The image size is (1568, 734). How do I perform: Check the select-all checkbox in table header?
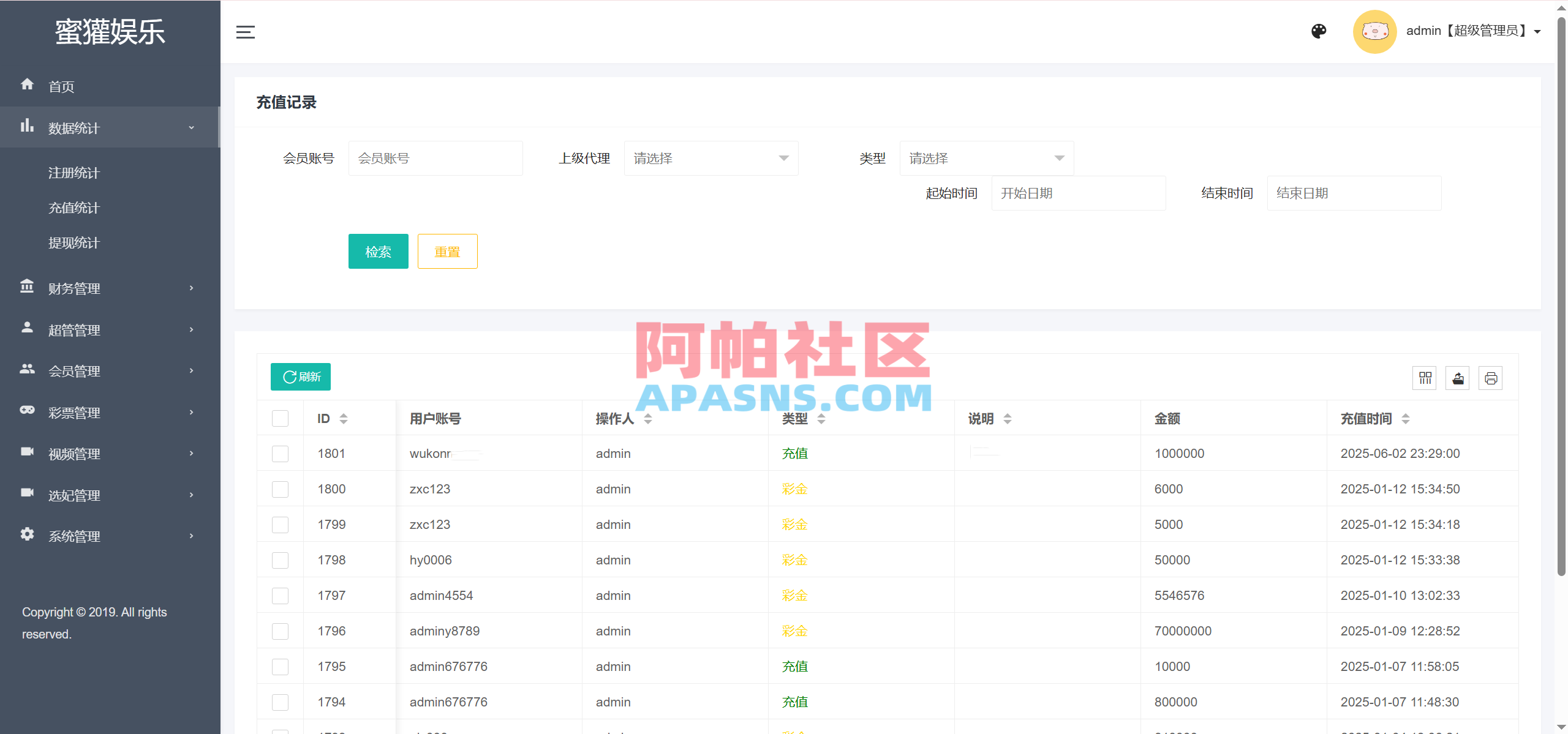(280, 419)
